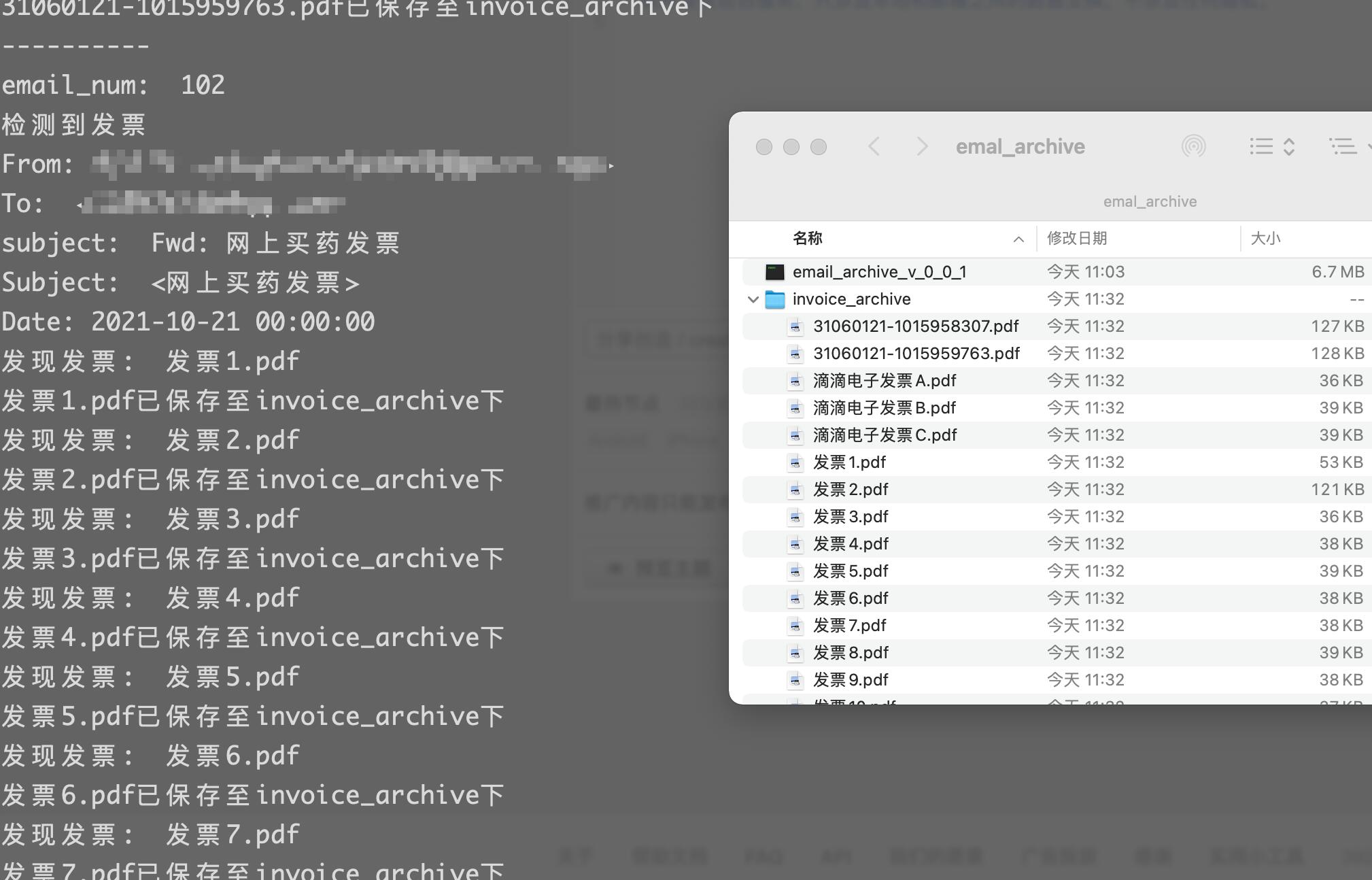Sort by 修改日期 column header
1372x880 pixels.
click(x=1077, y=238)
